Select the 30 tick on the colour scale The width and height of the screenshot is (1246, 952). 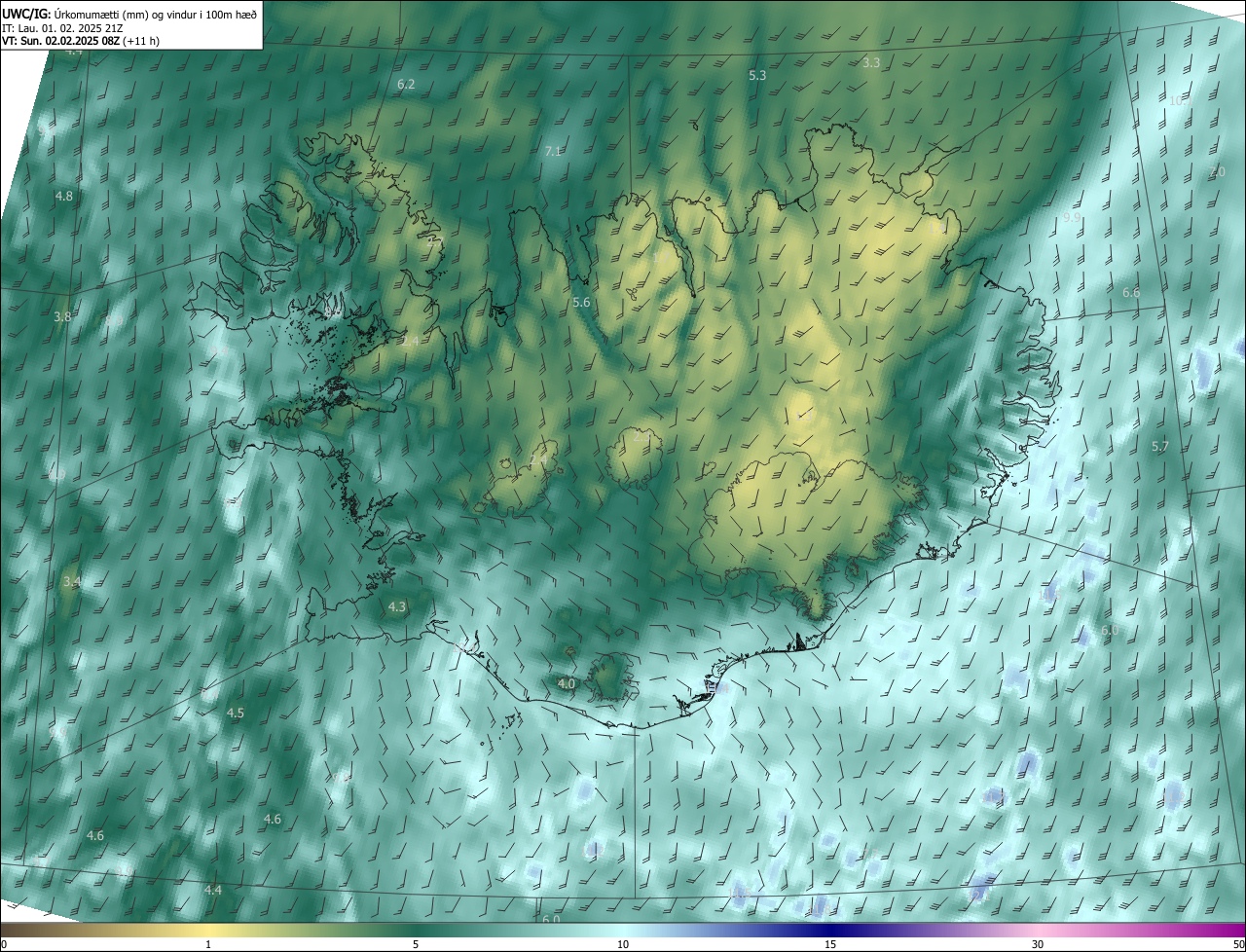[1038, 944]
